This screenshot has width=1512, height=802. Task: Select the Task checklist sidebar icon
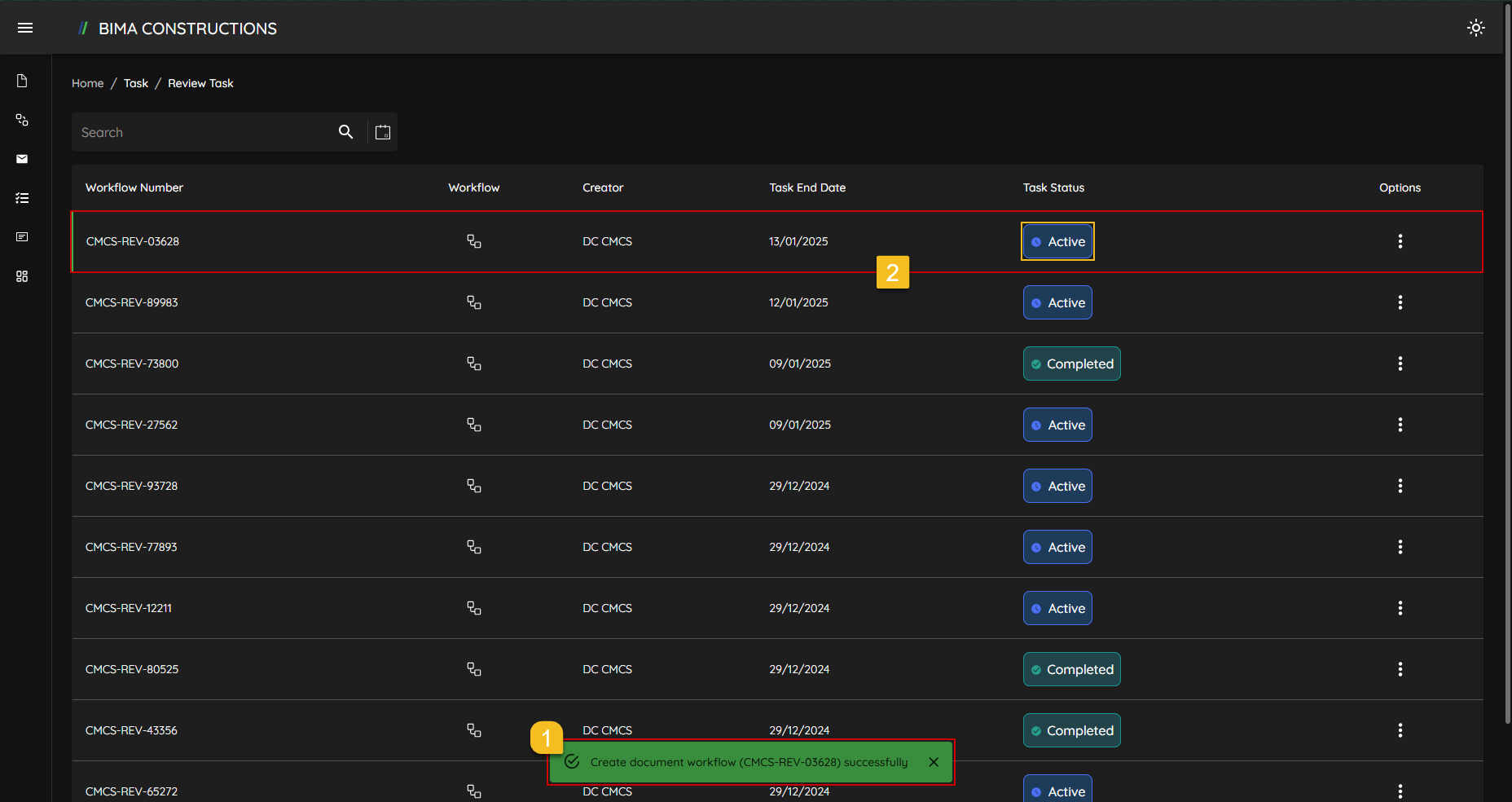(x=22, y=198)
